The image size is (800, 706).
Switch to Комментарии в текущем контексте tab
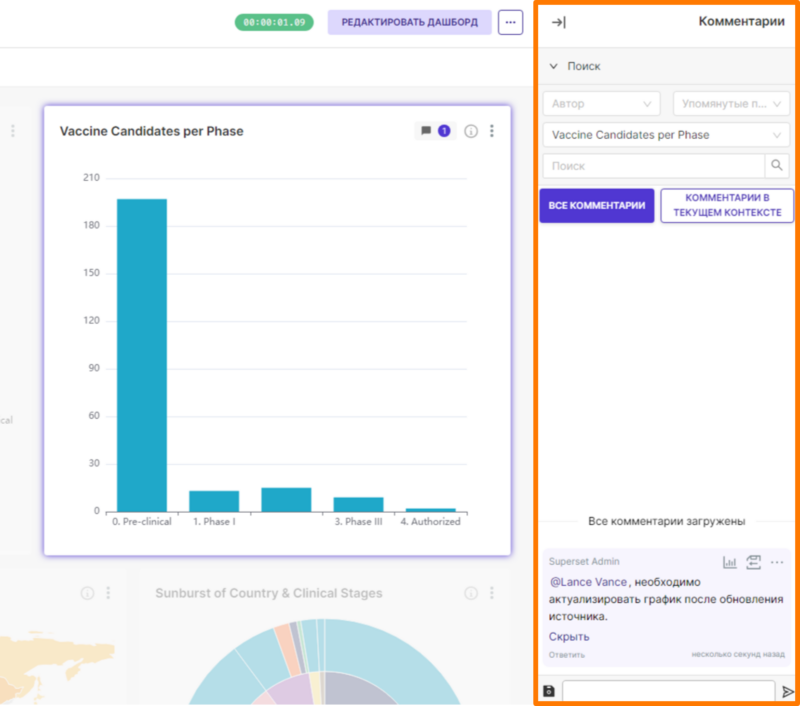[727, 206]
